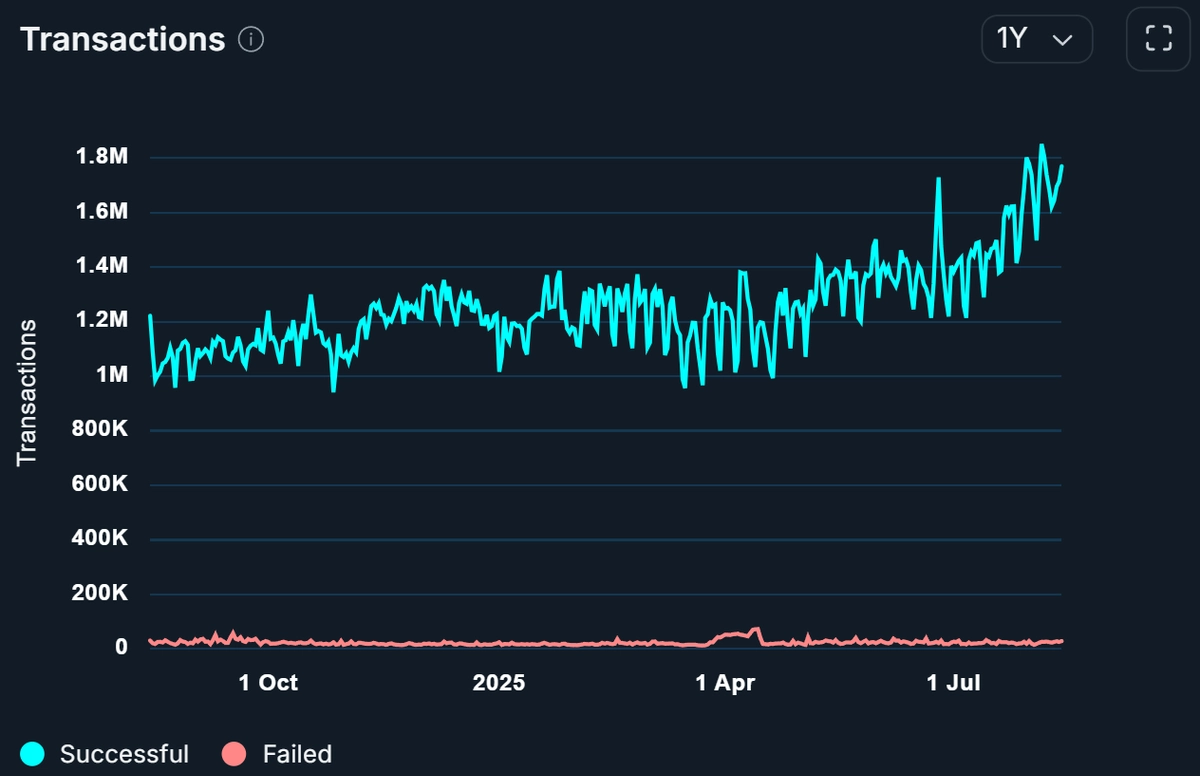Click the 1.2M y-axis label
The width and height of the screenshot is (1200, 776).
pos(101,320)
